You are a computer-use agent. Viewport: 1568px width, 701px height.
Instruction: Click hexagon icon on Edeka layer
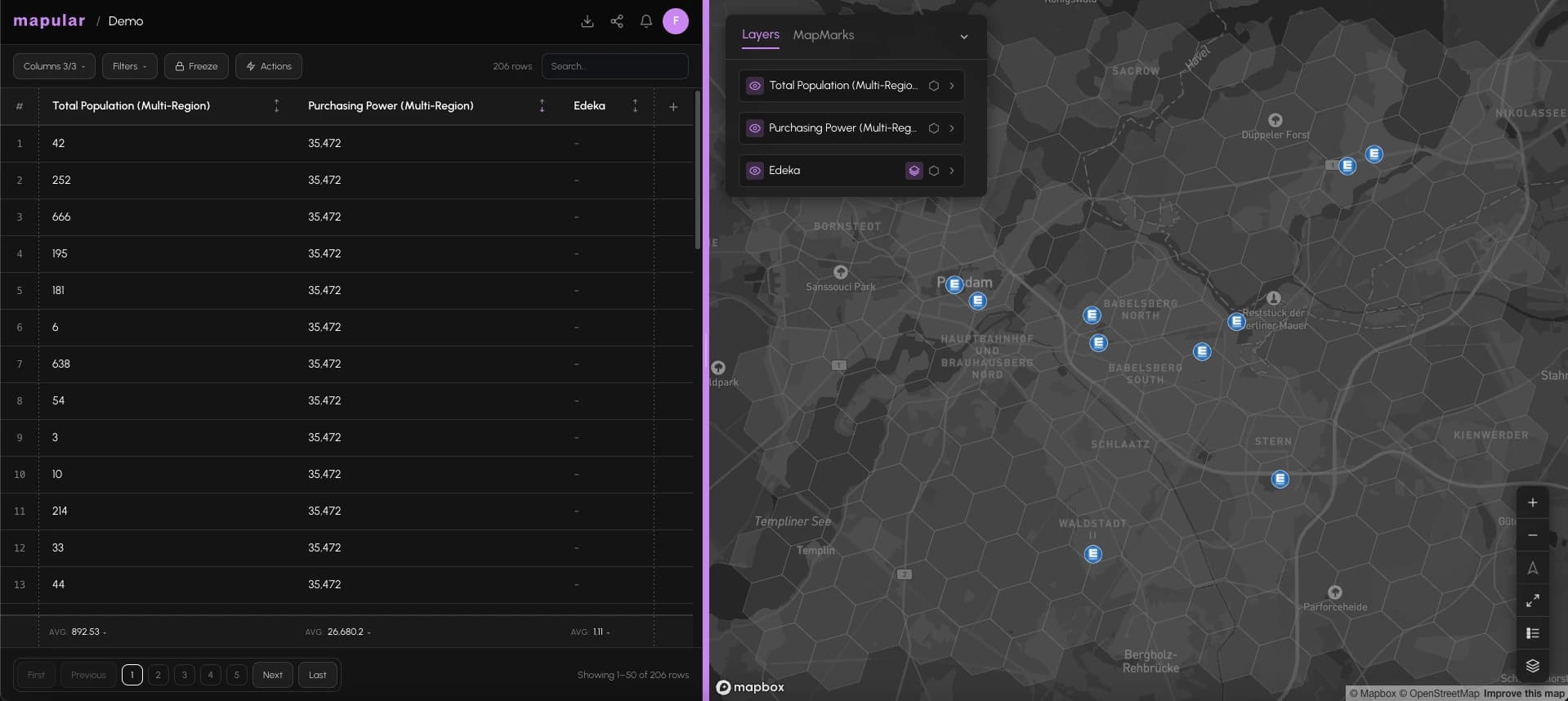tap(934, 171)
